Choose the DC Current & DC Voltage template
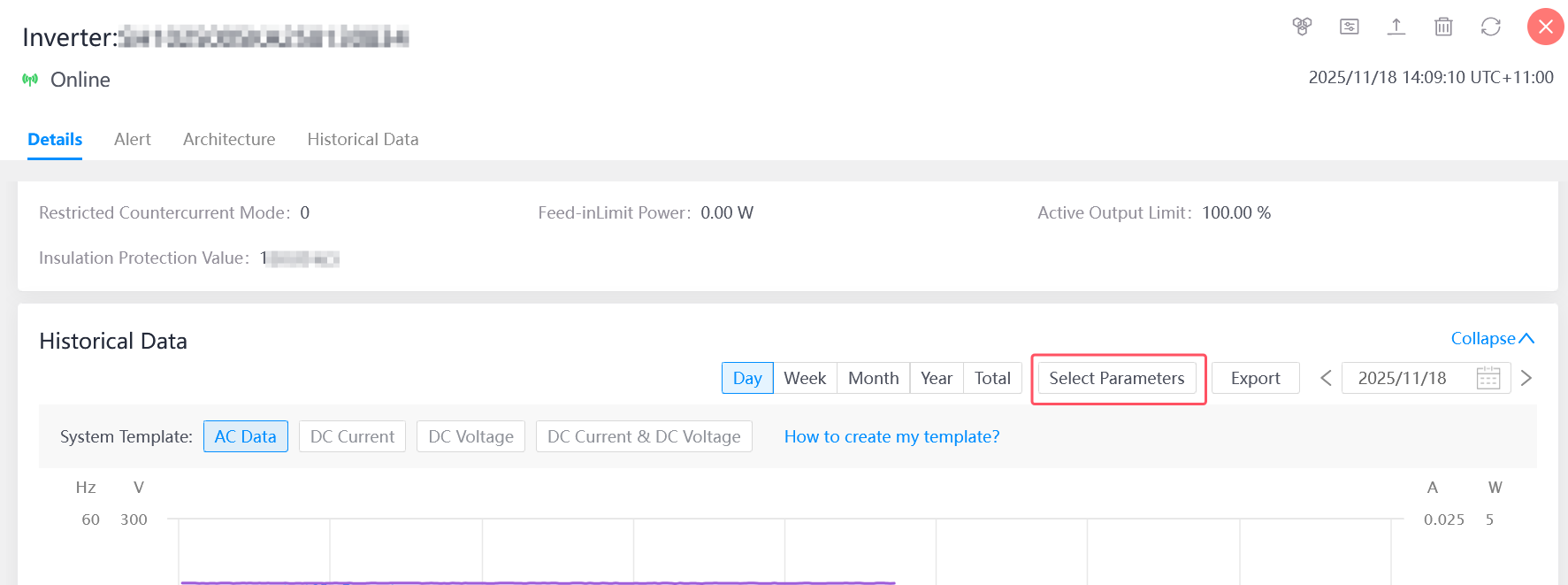1568x585 pixels. [x=644, y=436]
